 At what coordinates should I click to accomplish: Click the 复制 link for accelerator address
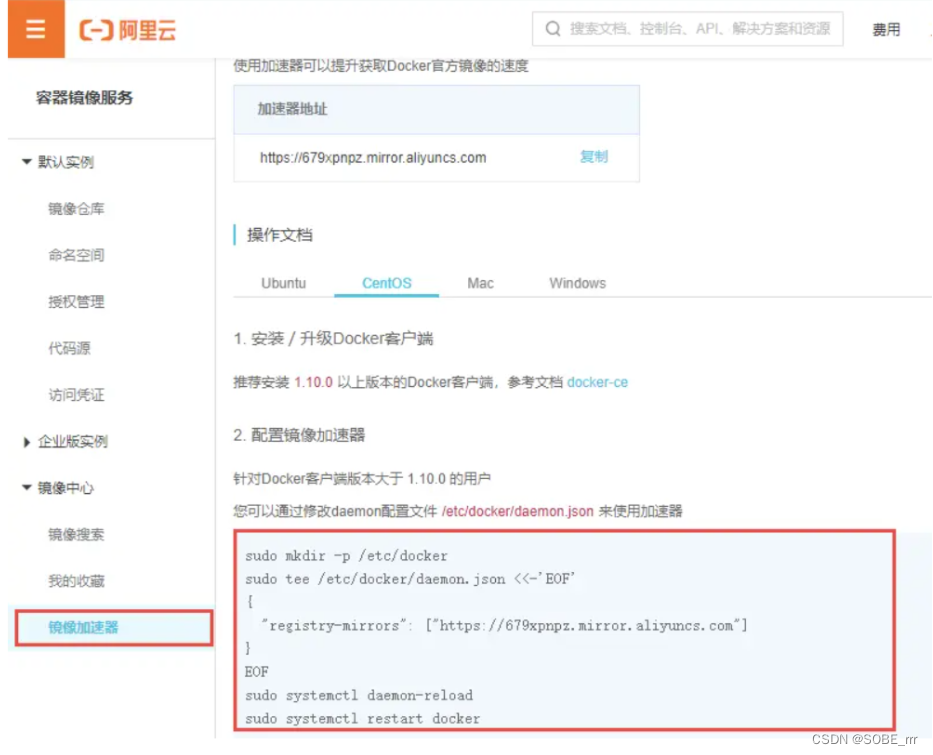click(x=594, y=156)
